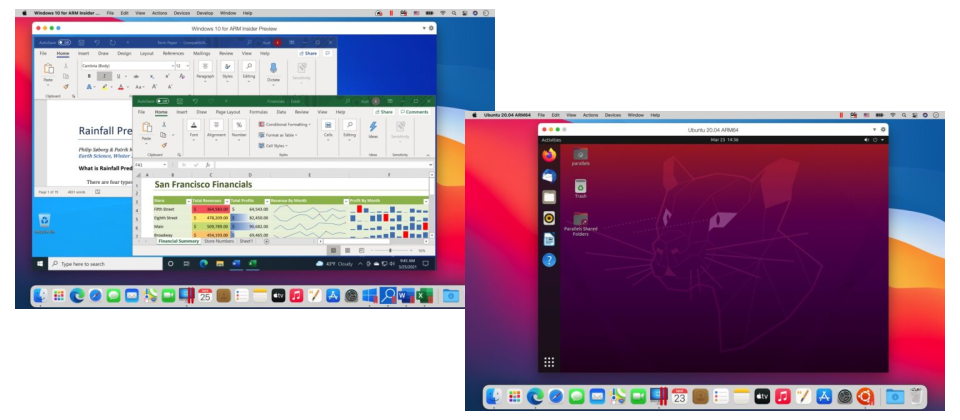This screenshot has height=420, width=960.
Task: Open the Ideas lightning icon in Excel
Action: (373, 127)
